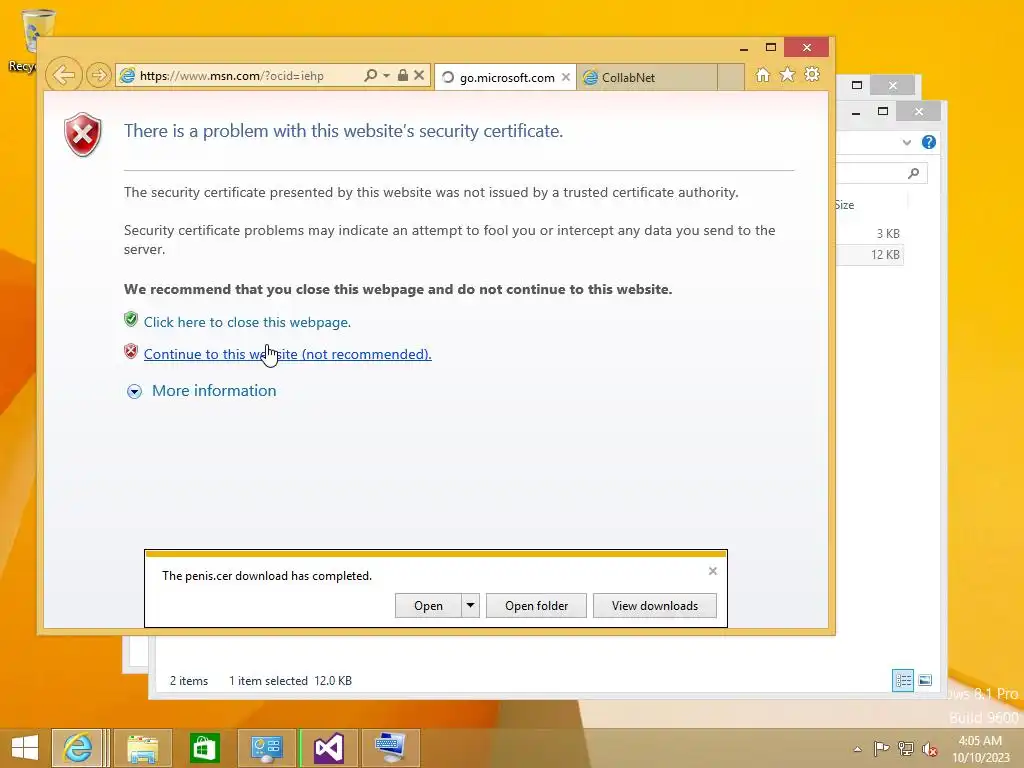Open the address bar autocomplete dropdown arrow
The image size is (1024, 768).
pyautogui.click(x=386, y=75)
